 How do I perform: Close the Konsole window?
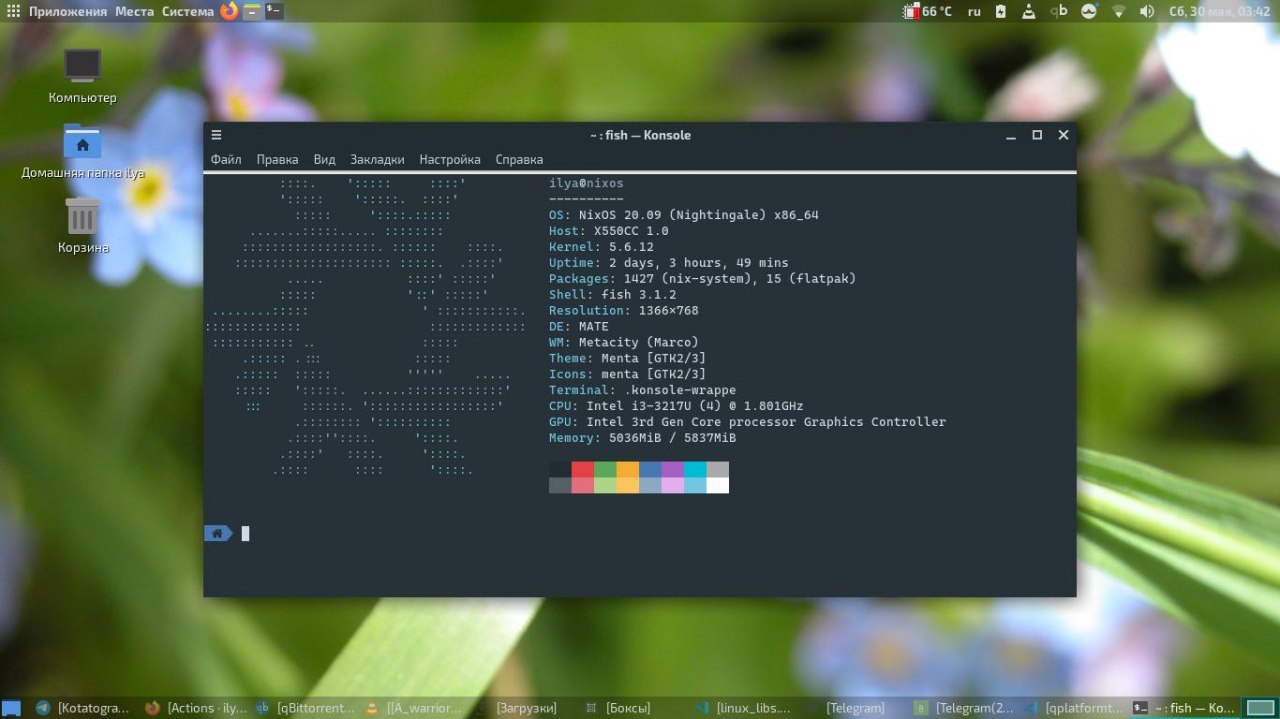coord(1063,135)
